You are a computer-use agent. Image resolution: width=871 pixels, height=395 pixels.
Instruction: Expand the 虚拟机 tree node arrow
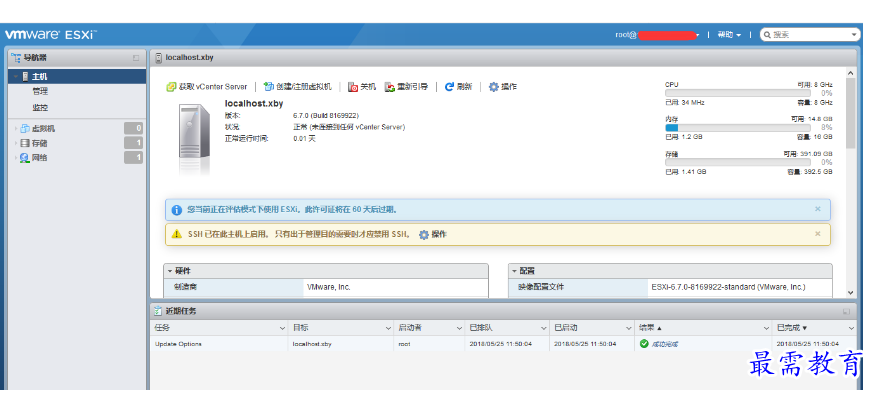(x=16, y=128)
